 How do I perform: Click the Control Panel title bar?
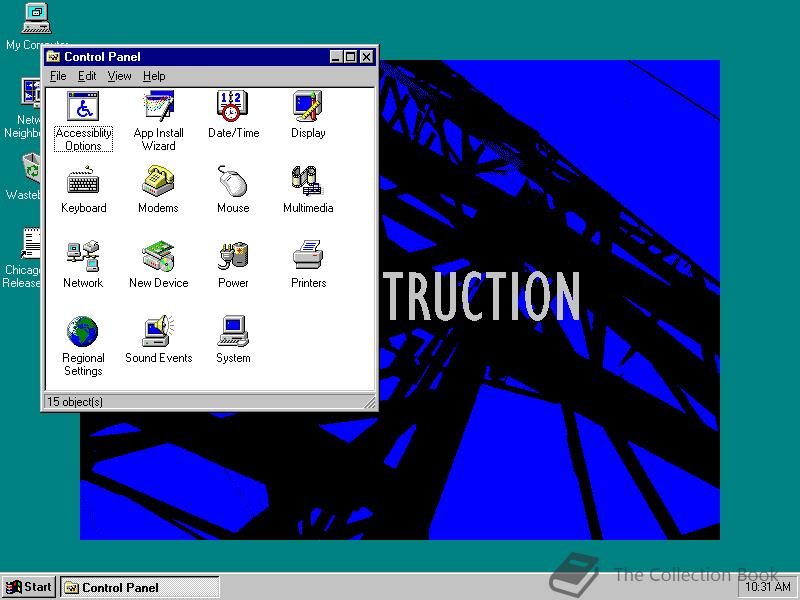(210, 57)
